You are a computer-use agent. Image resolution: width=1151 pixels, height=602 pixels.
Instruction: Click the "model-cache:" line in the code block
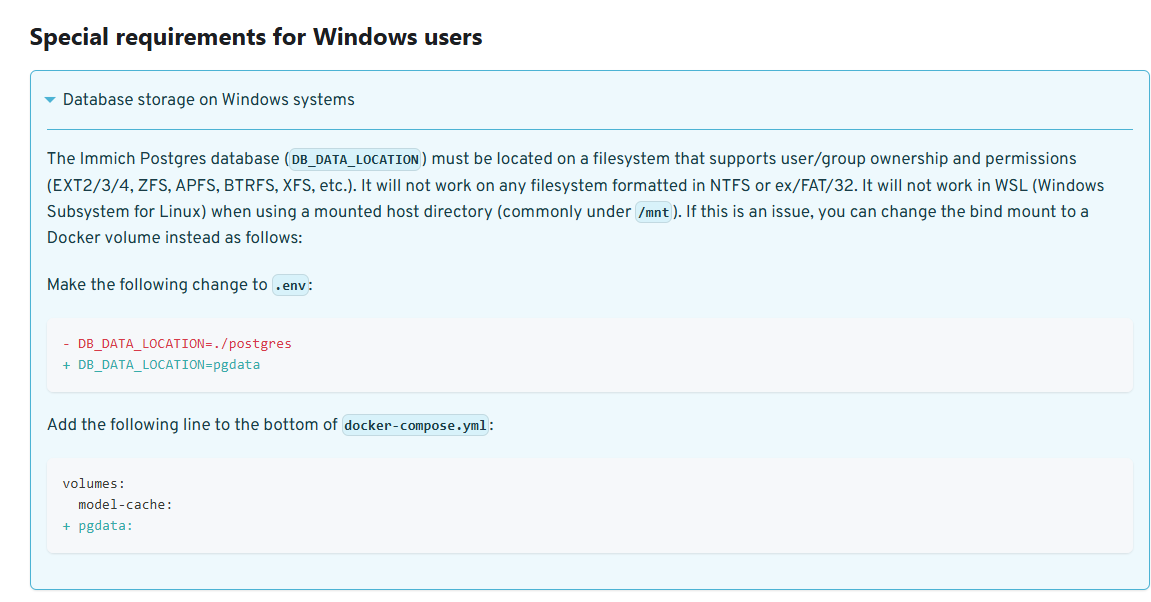tap(125, 505)
